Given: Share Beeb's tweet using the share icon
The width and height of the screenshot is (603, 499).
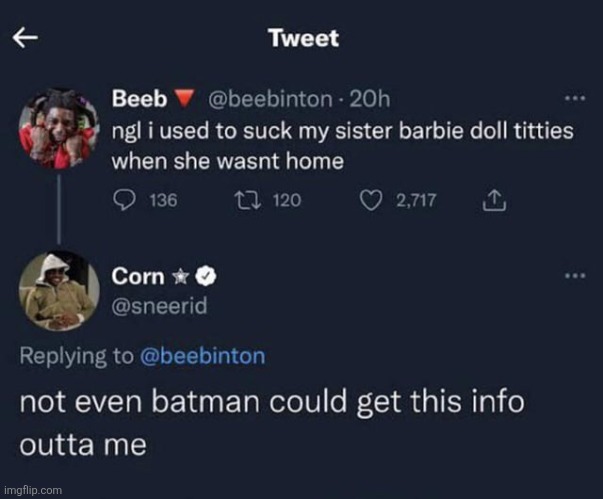Looking at the screenshot, I should 491,200.
